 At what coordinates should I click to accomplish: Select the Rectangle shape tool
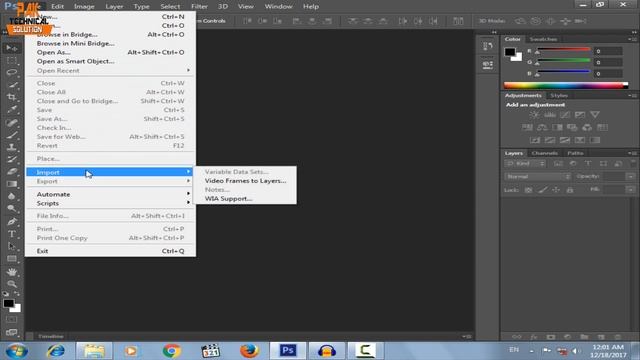[11, 259]
